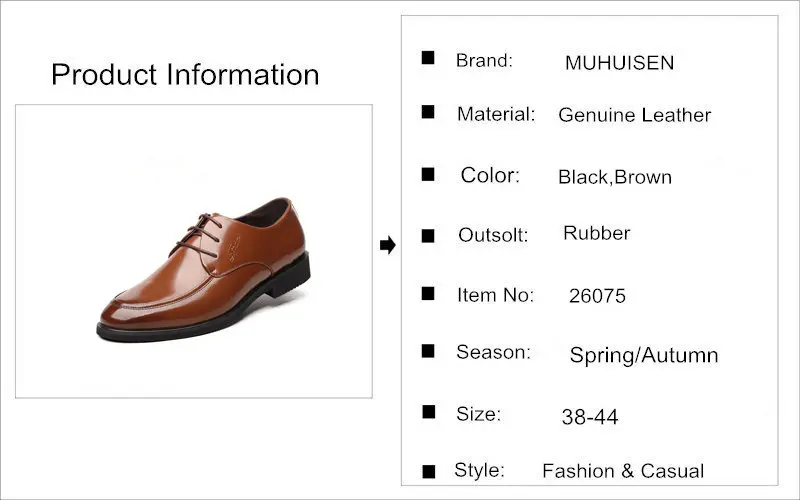
Task: Click the square bullet next to Brand
Action: (x=428, y=58)
